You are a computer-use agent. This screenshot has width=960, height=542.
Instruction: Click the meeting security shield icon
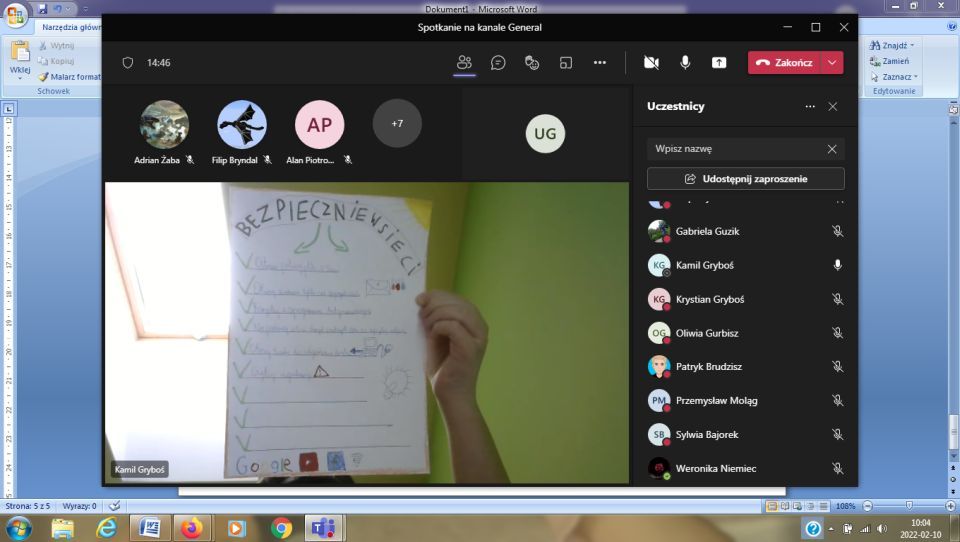click(127, 62)
